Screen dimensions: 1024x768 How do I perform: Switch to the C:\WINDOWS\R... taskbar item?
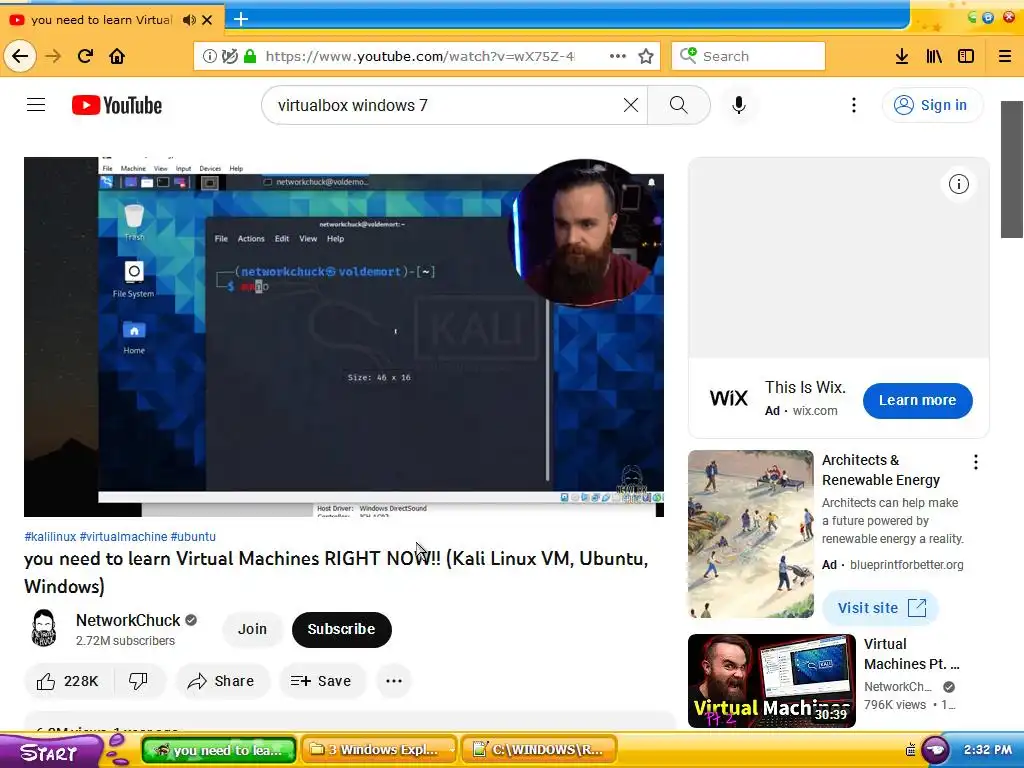[539, 750]
